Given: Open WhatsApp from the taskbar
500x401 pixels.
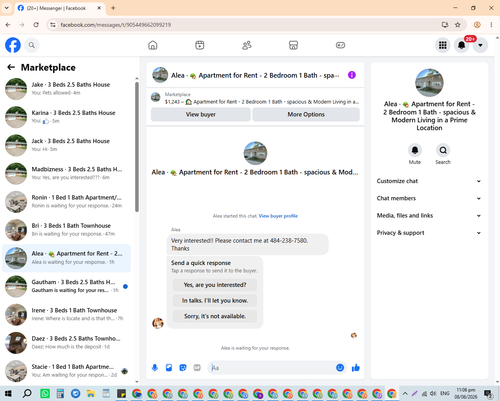Looking at the screenshot, I should pos(45,394).
